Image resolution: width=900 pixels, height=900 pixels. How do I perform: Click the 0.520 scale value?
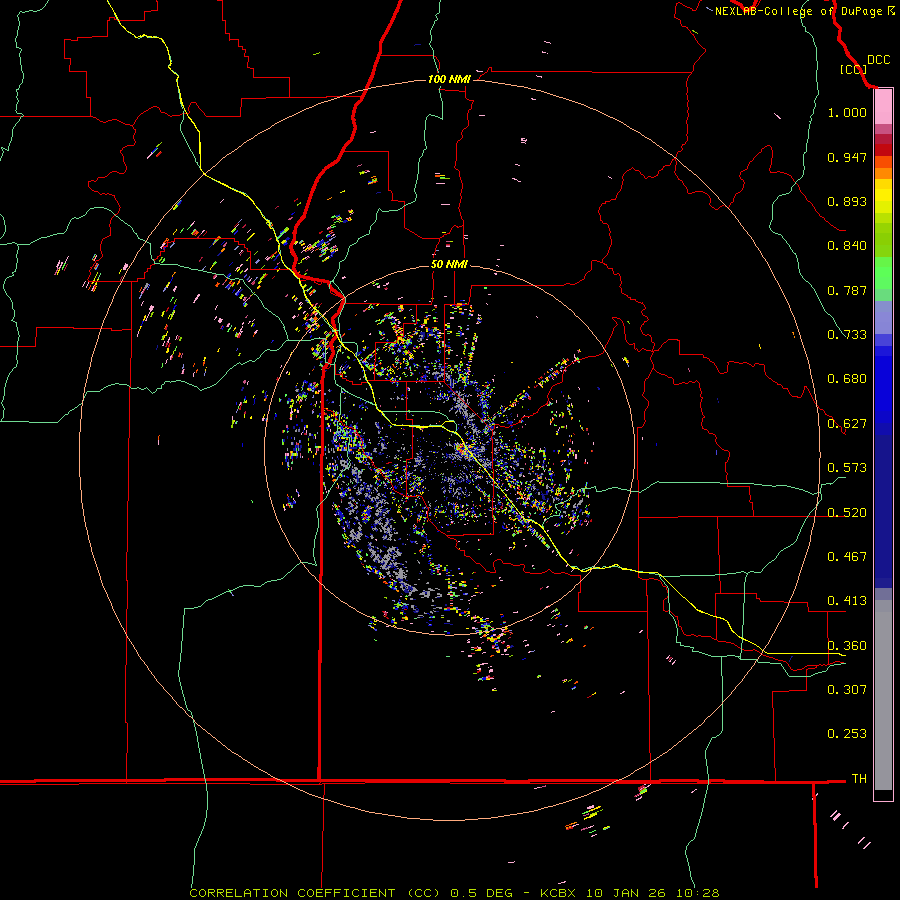point(847,513)
